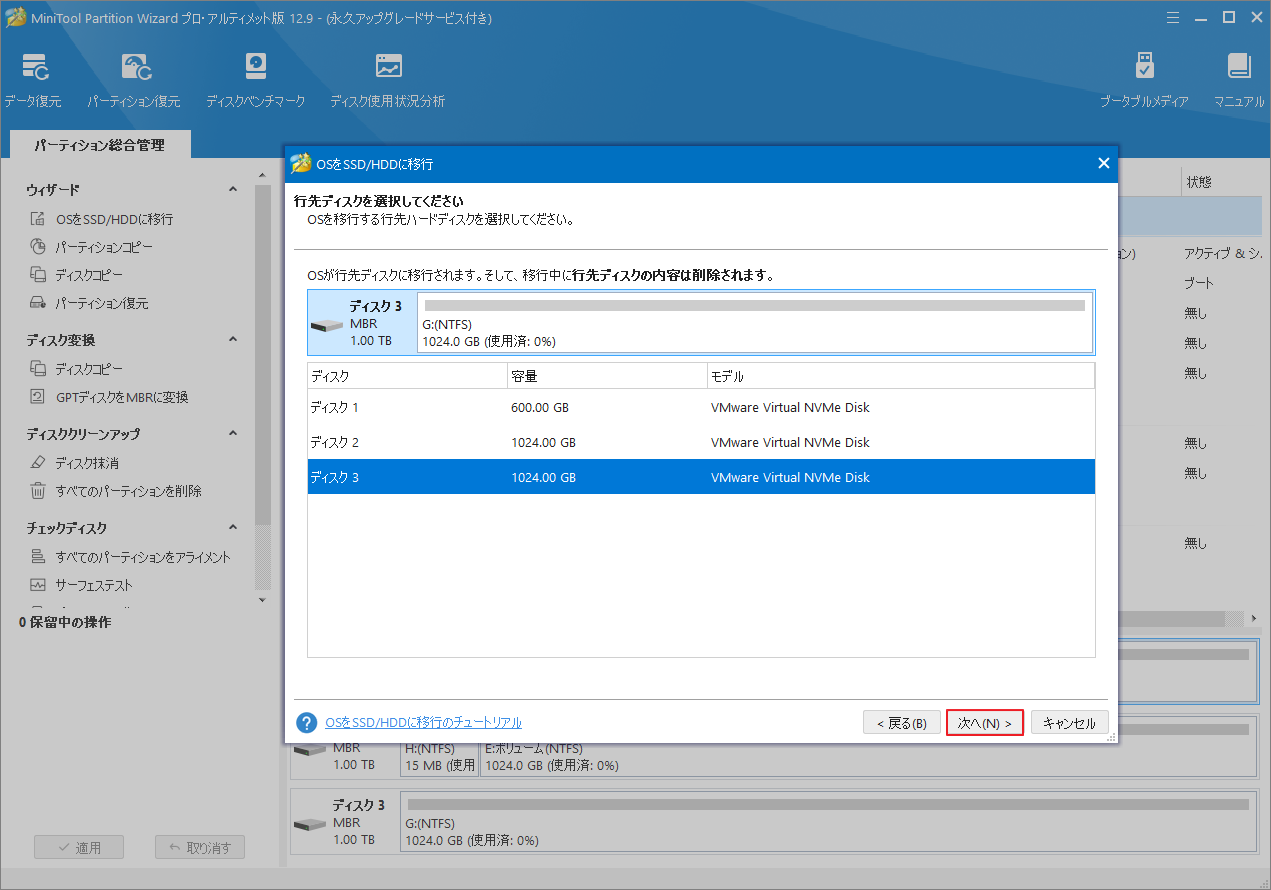Select パーティション復元 in sidebar
The image size is (1271, 890).
click(89, 303)
